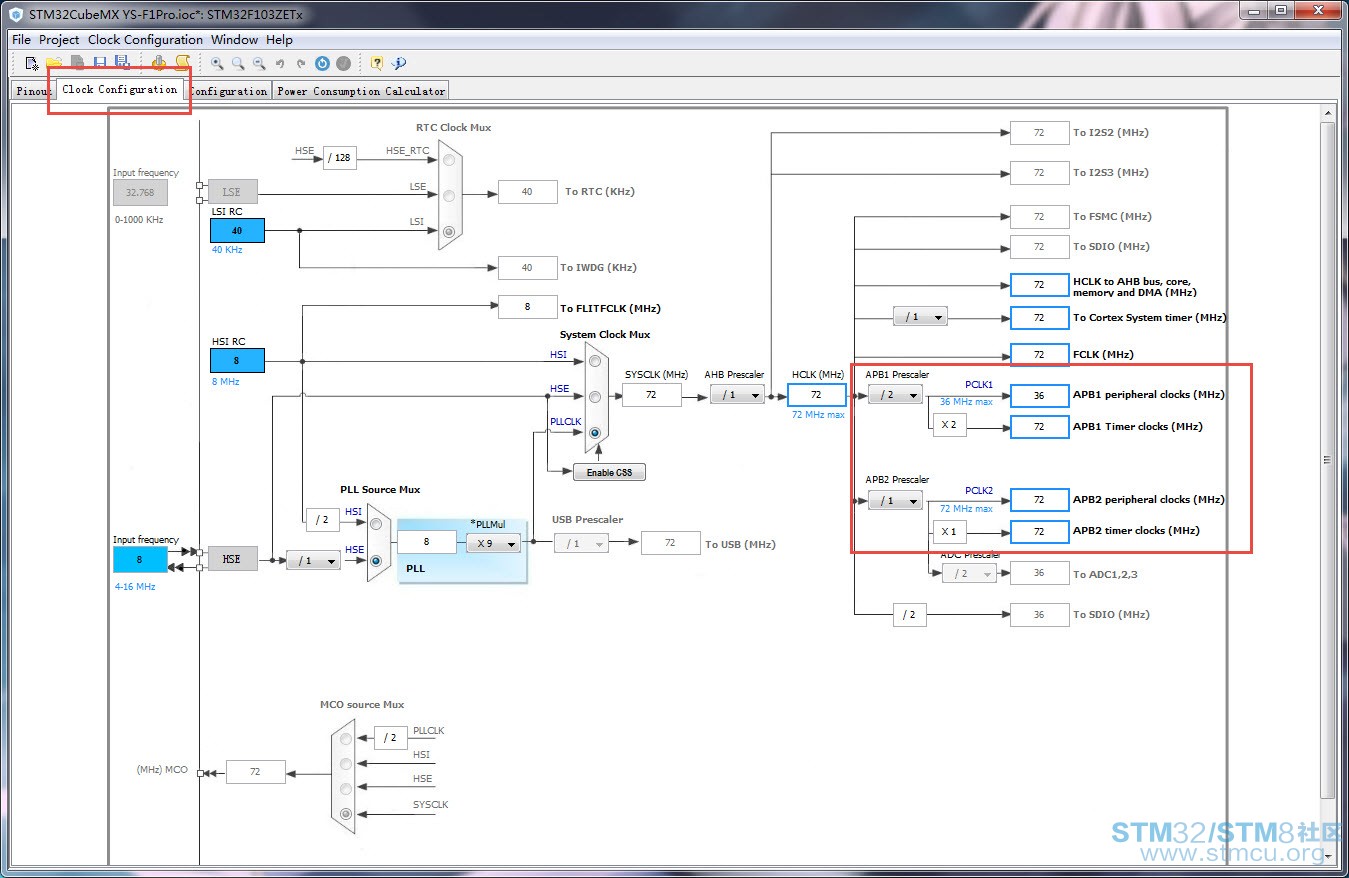Open the HSE /1 prescaler dropdown
Viewport: 1349px width, 878px height.
coord(313,560)
